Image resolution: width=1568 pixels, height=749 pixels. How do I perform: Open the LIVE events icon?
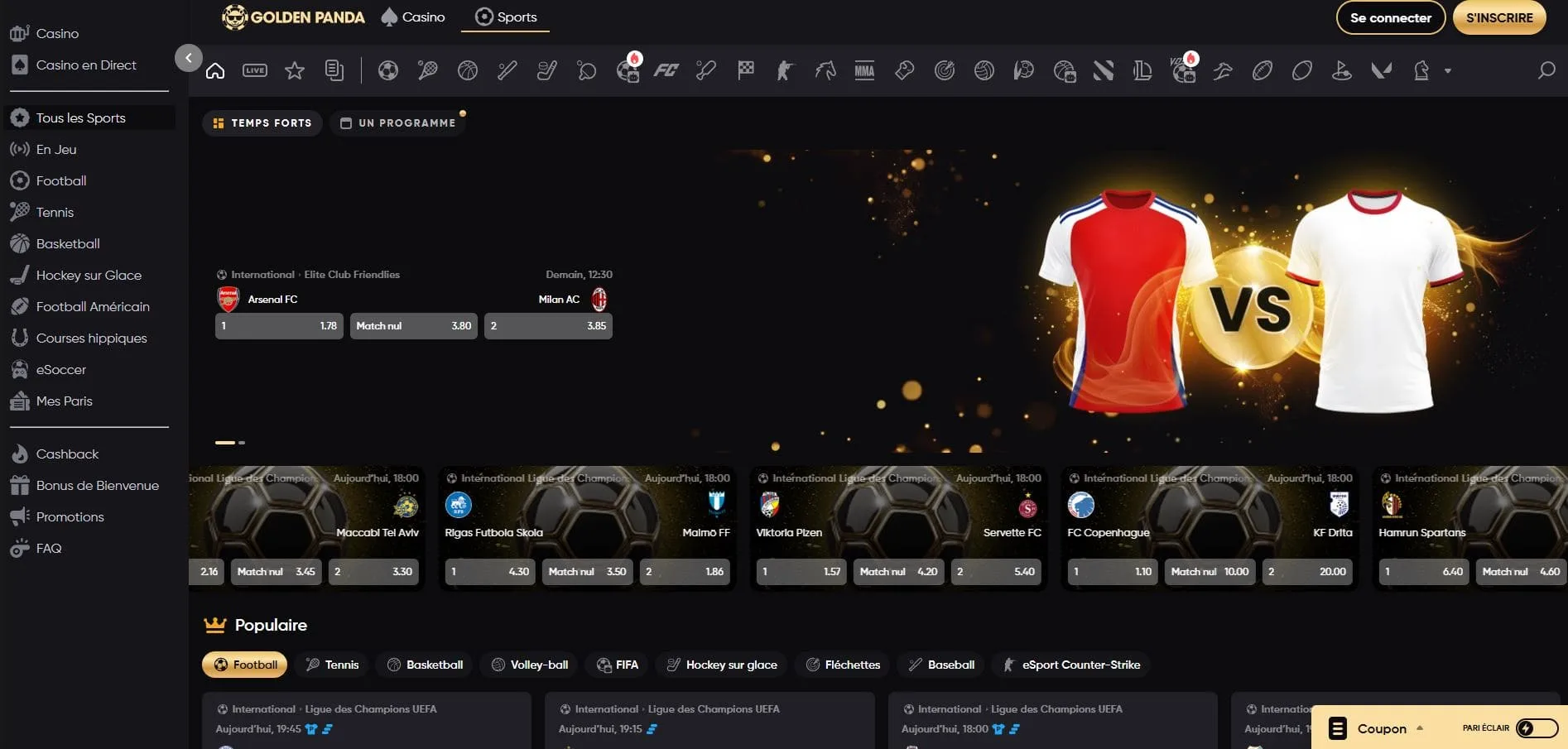tap(255, 71)
